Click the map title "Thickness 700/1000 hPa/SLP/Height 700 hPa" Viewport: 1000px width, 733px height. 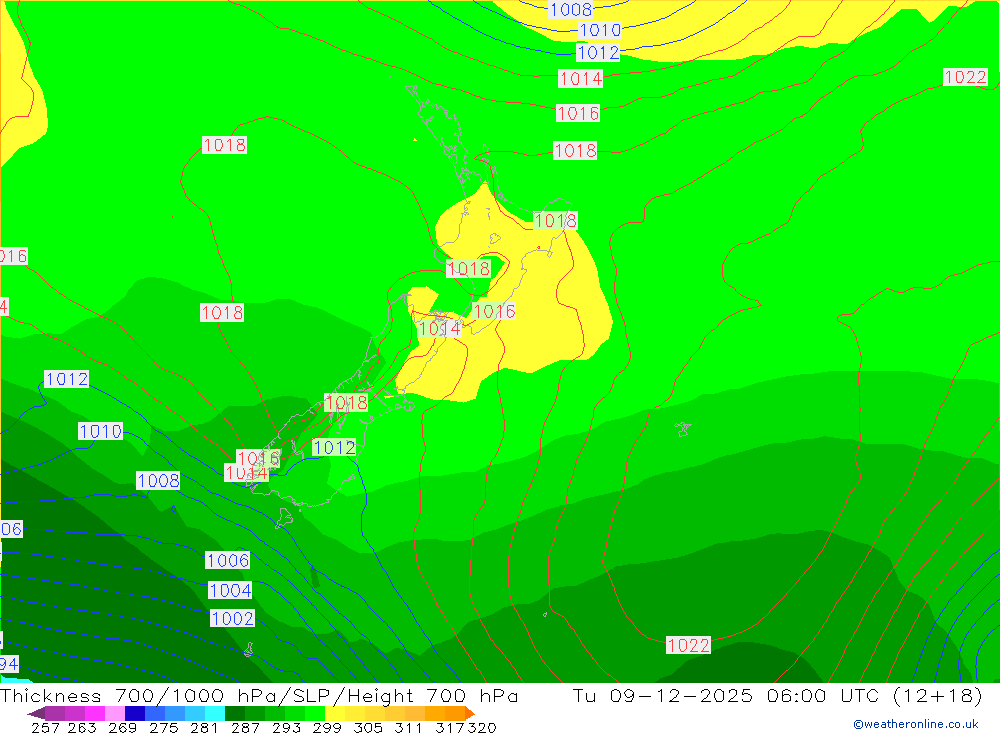tap(259, 696)
